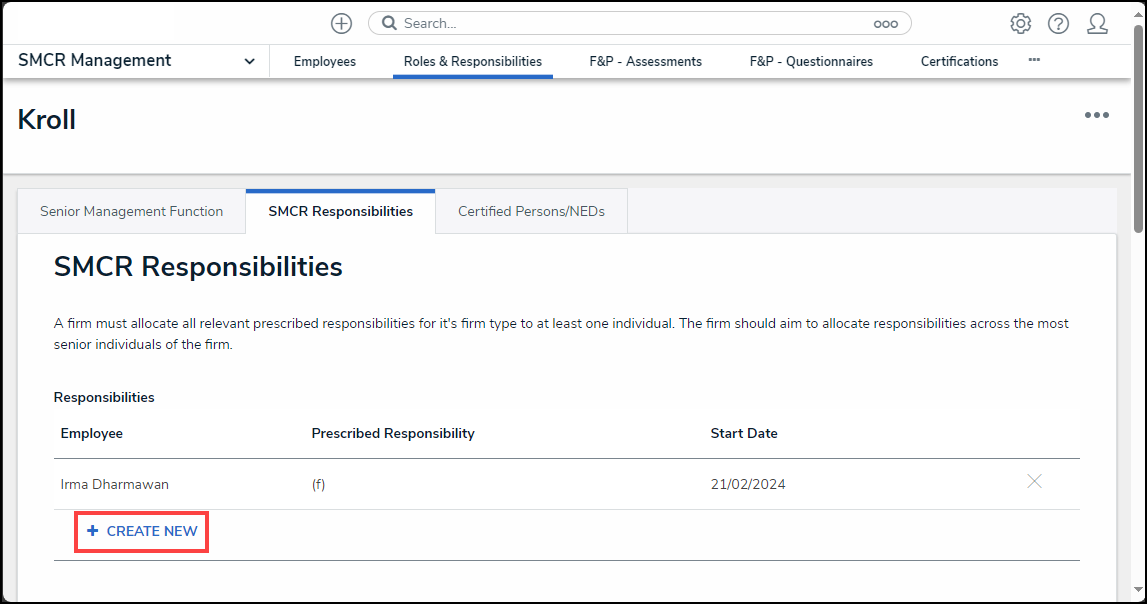Open Kroll page more options ellipsis

pyautogui.click(x=1097, y=115)
